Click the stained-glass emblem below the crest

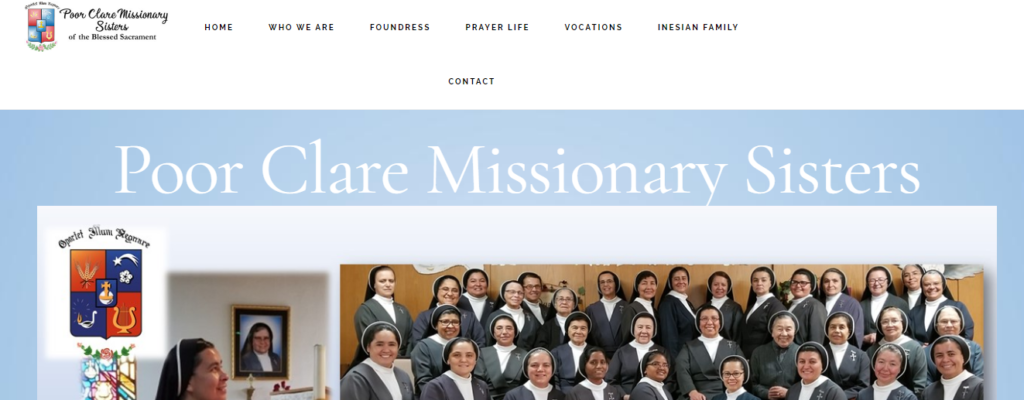point(106,378)
